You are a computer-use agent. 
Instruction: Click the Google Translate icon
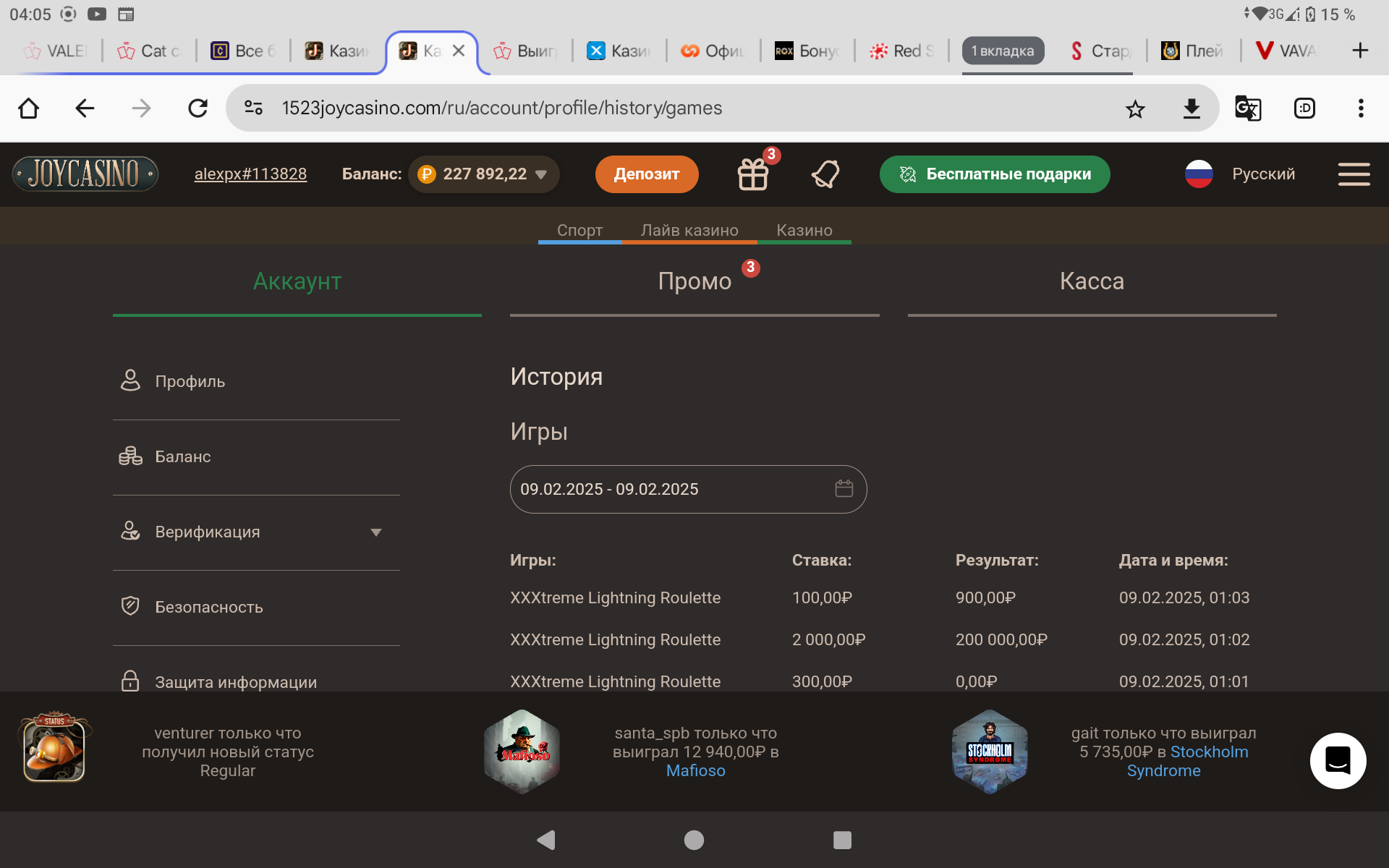coord(1247,109)
